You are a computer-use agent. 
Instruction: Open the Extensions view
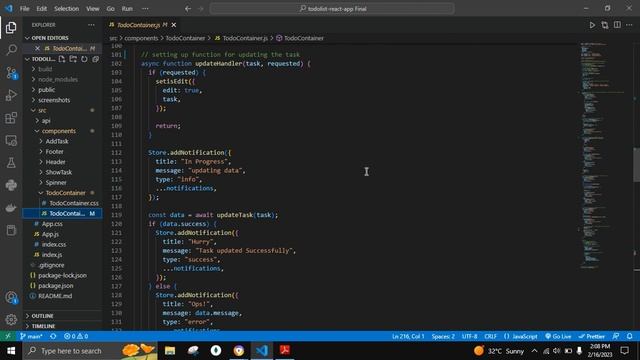click(x=11, y=118)
